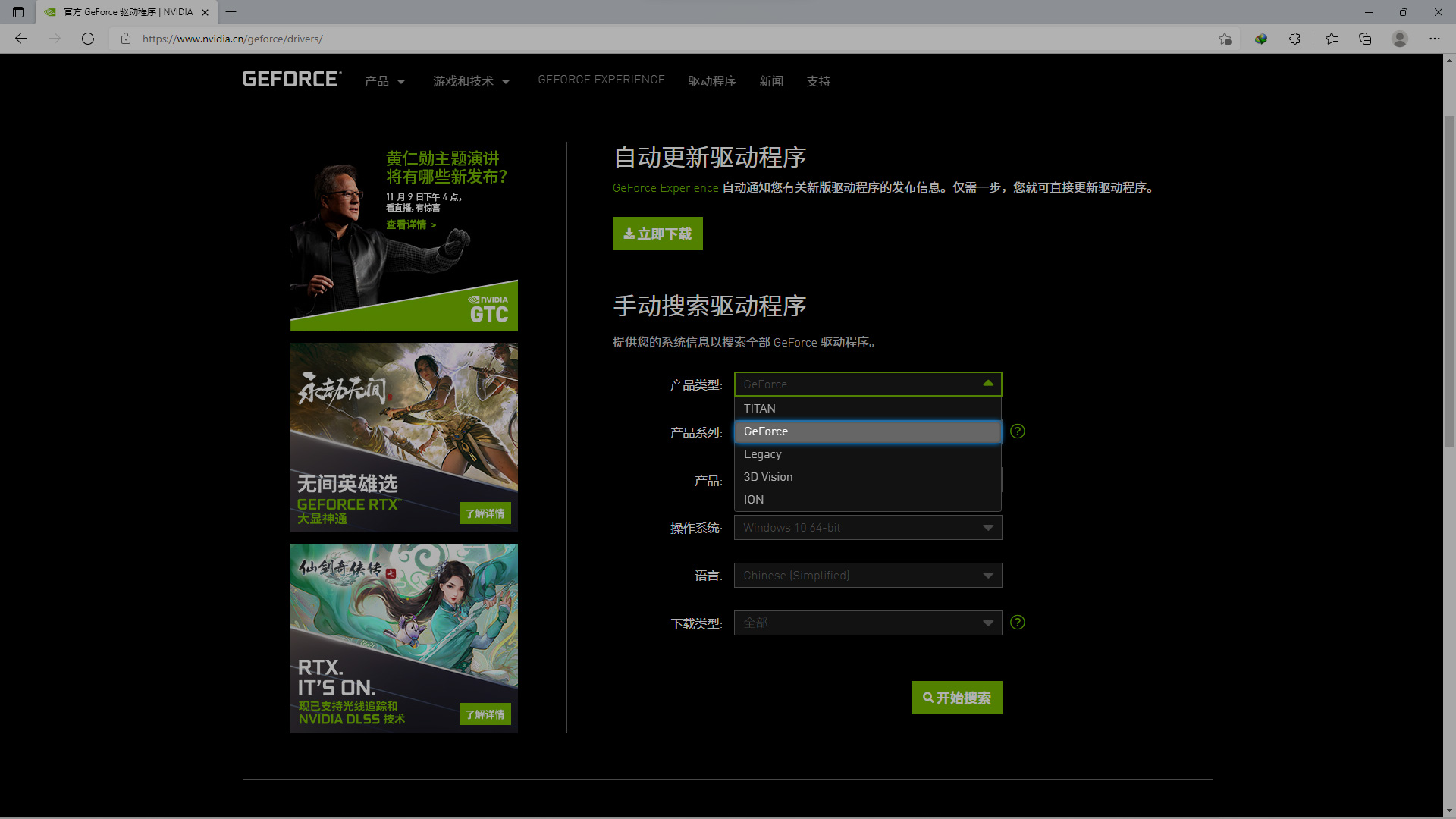The image size is (1456, 819).
Task: Open GEFORCE EXPERIENCE nav item
Action: click(x=601, y=80)
